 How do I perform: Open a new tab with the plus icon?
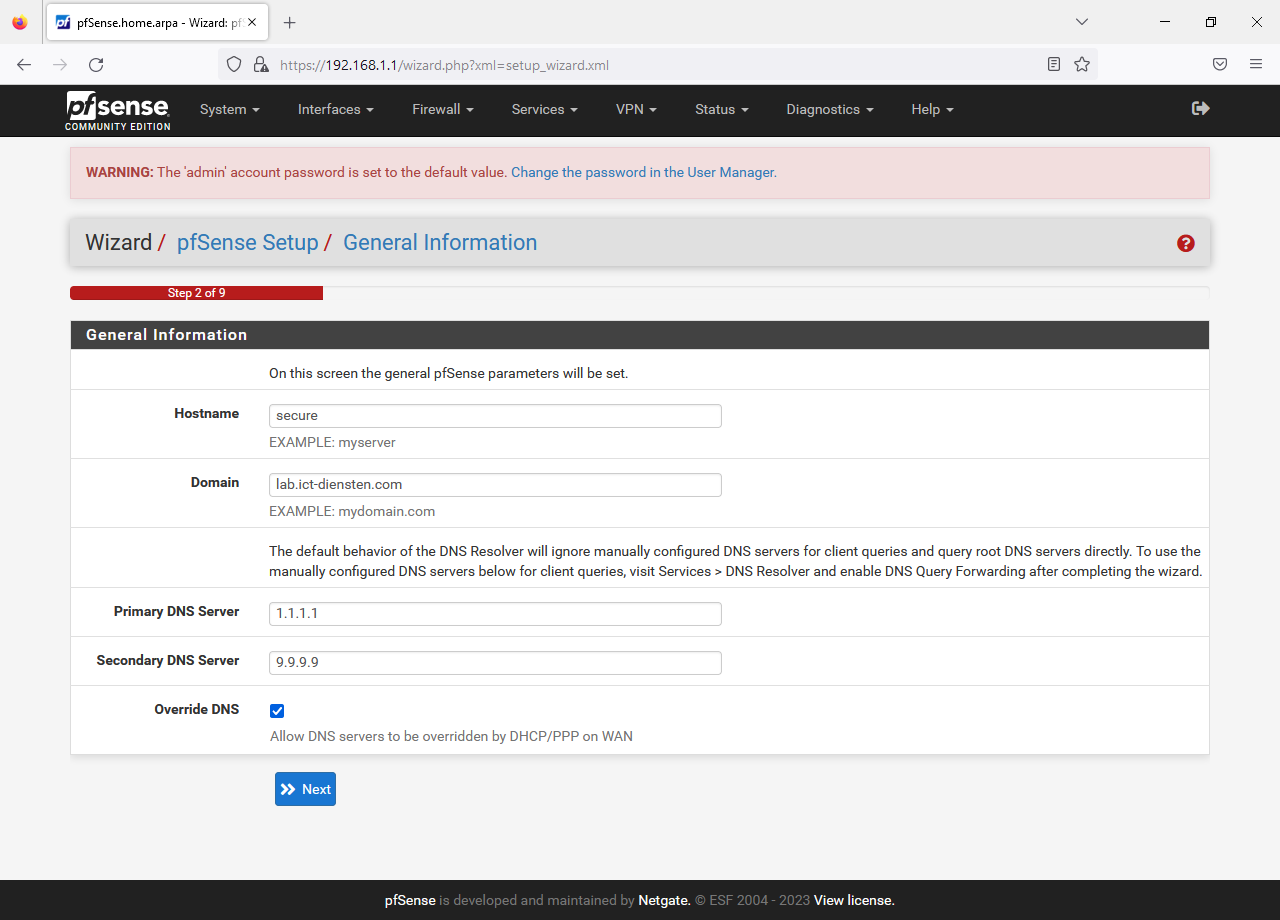(x=290, y=22)
